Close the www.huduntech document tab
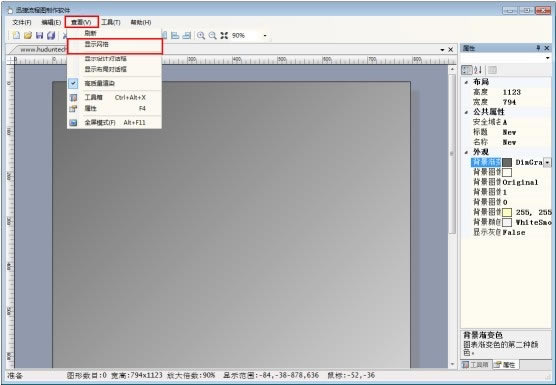 451,50
